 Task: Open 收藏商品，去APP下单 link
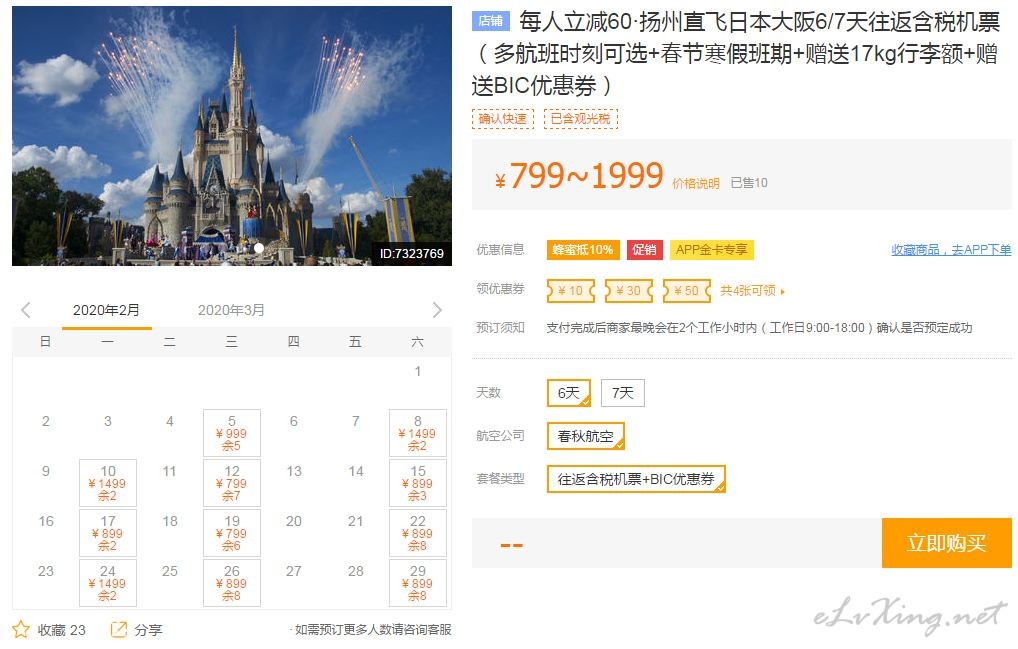click(951, 250)
